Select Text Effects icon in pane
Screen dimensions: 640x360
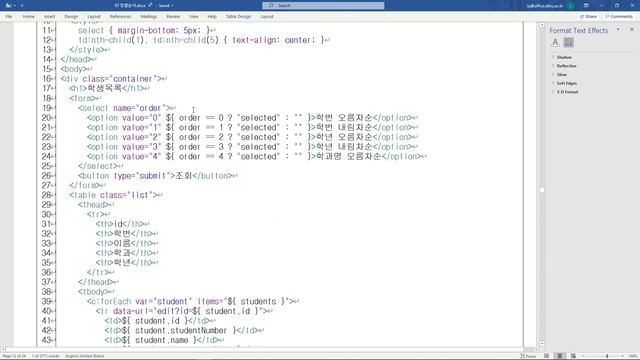point(569,42)
